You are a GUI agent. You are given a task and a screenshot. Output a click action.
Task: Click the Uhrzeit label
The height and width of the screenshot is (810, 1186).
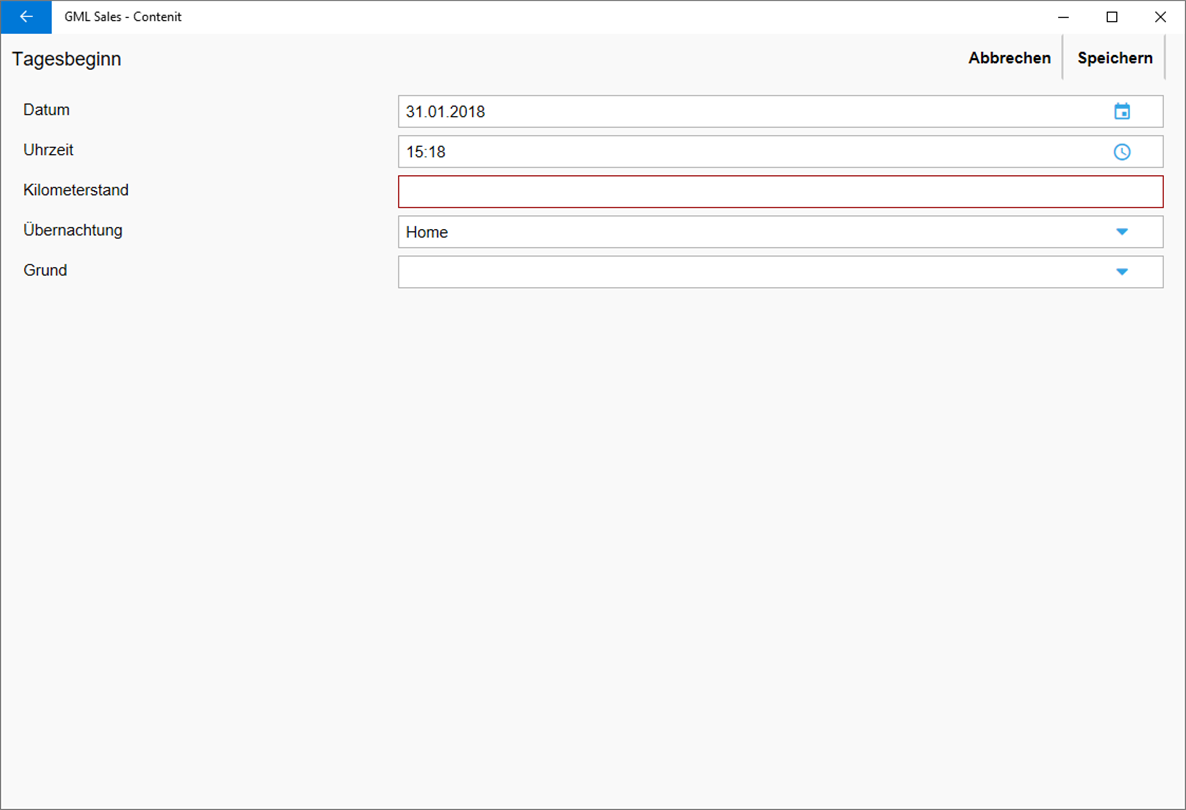tap(48, 150)
